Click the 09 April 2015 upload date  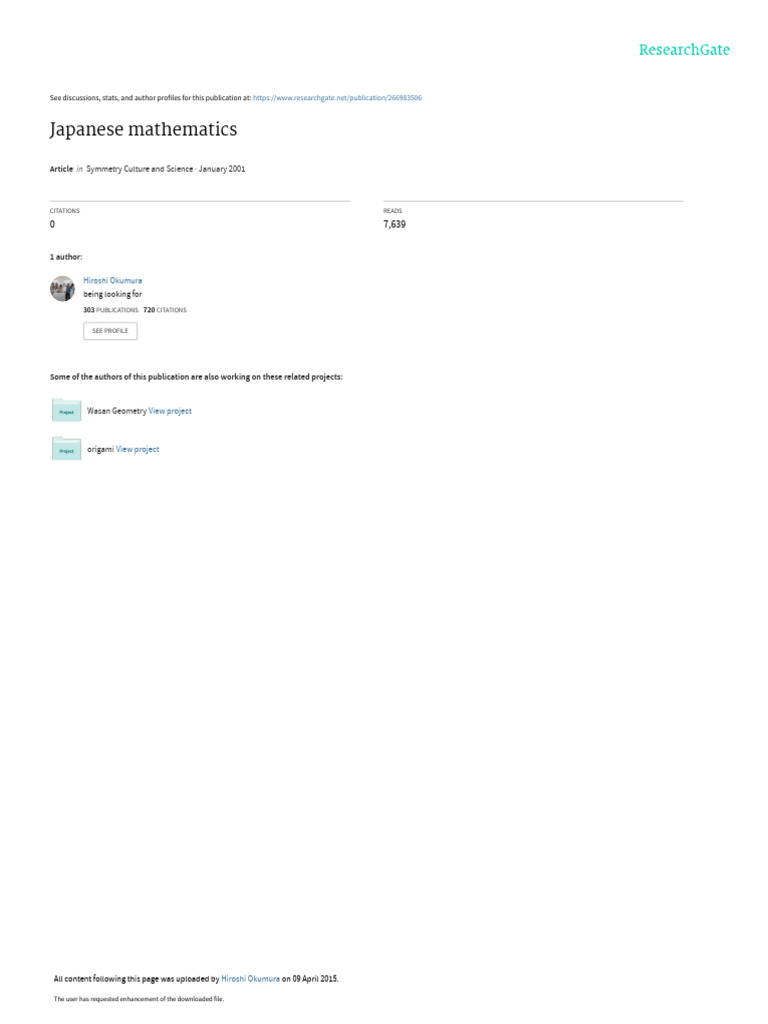315,979
